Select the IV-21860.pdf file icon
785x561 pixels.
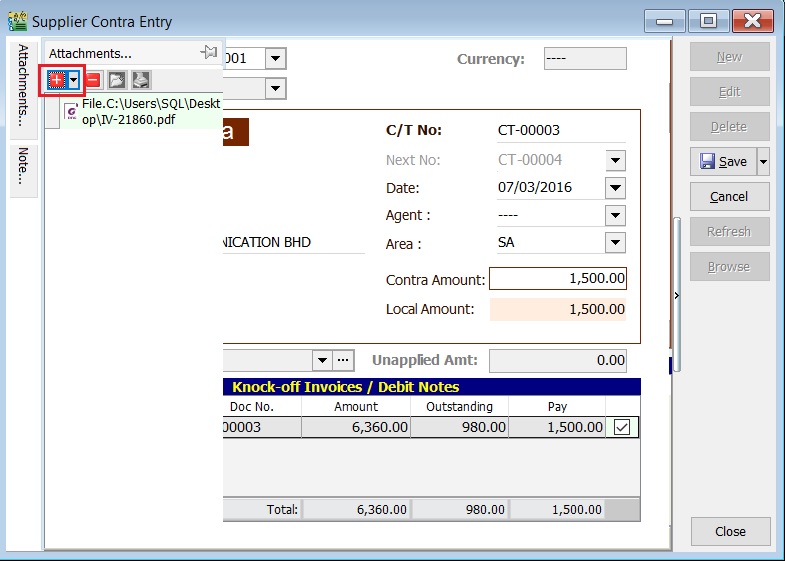(71, 111)
